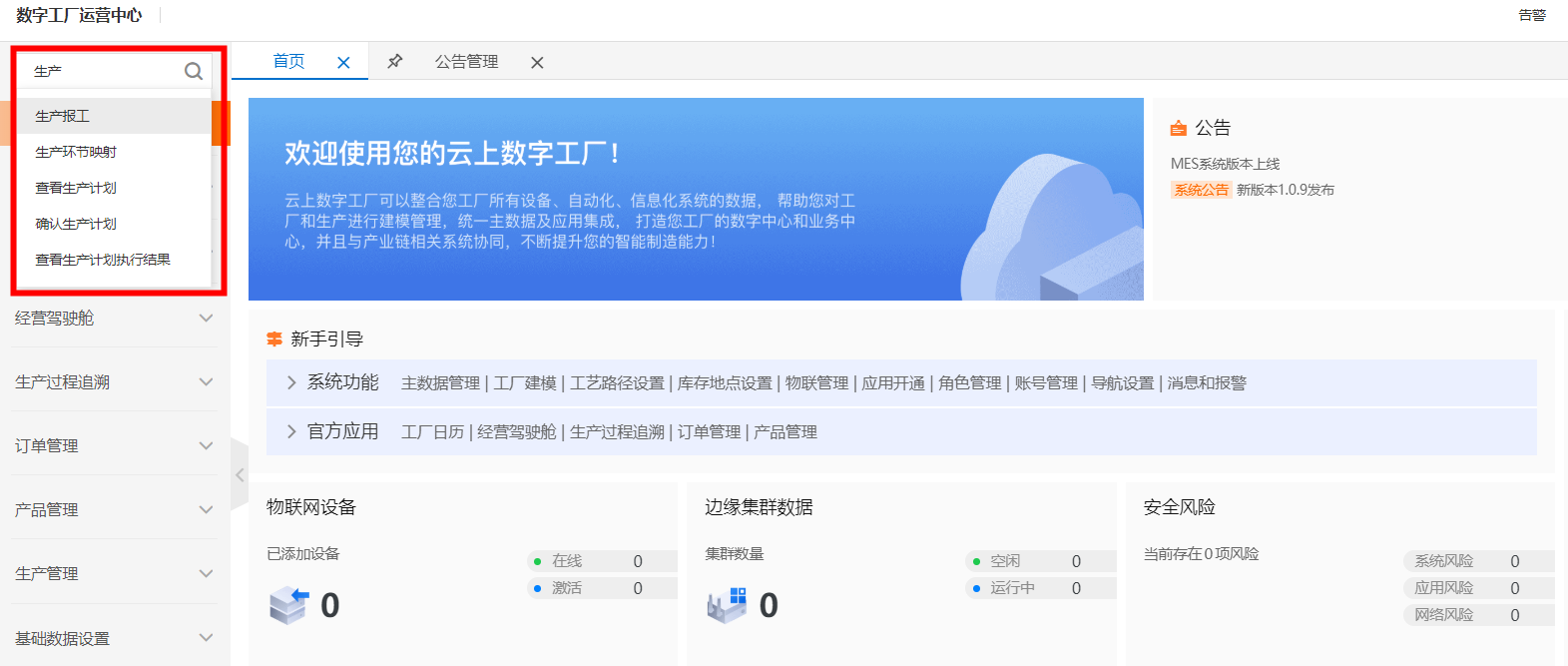1568x666 pixels.
Task: Click the pin icon beside 公告管理 tab
Action: click(x=395, y=61)
